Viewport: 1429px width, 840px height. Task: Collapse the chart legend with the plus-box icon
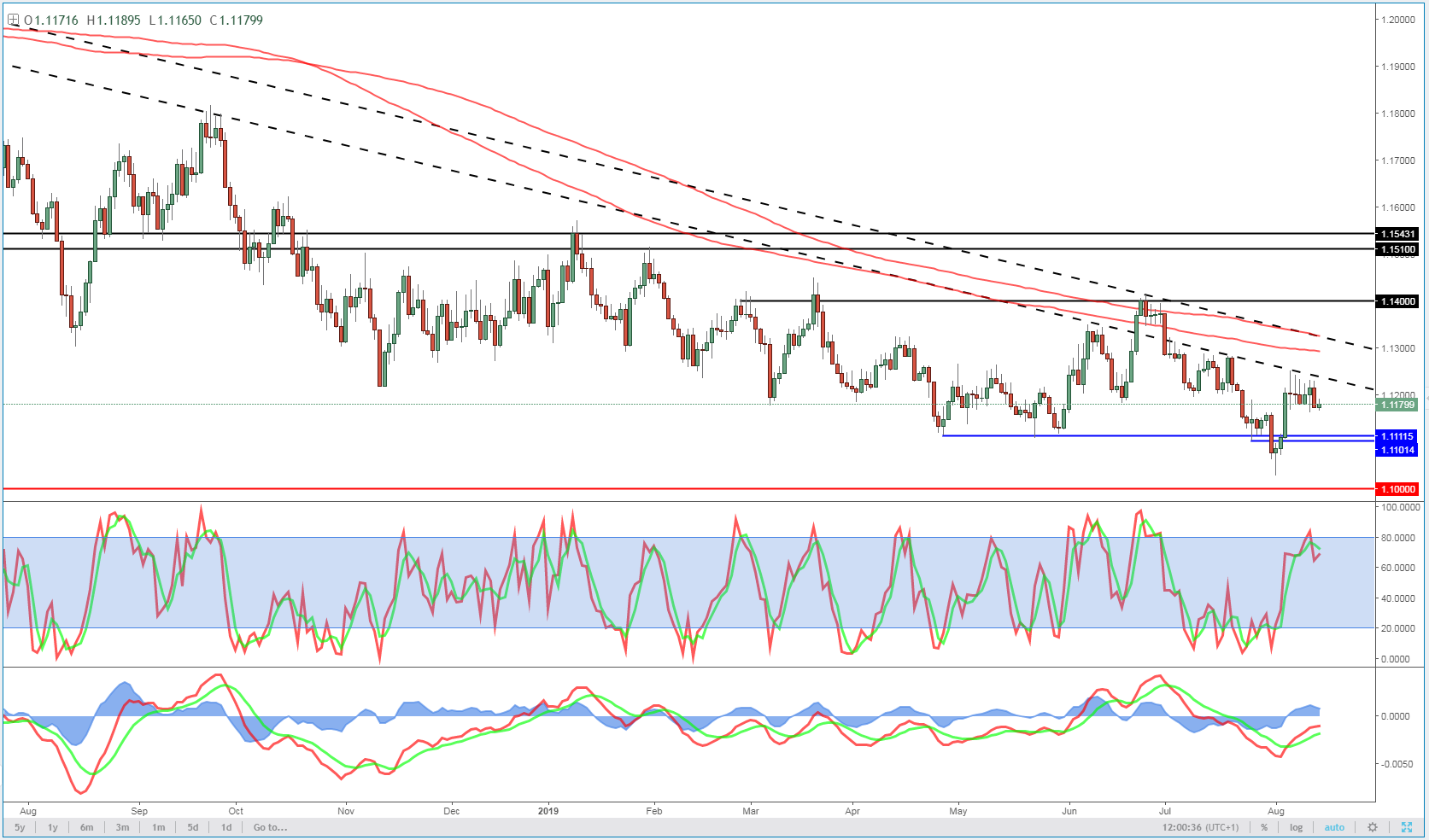(13, 20)
